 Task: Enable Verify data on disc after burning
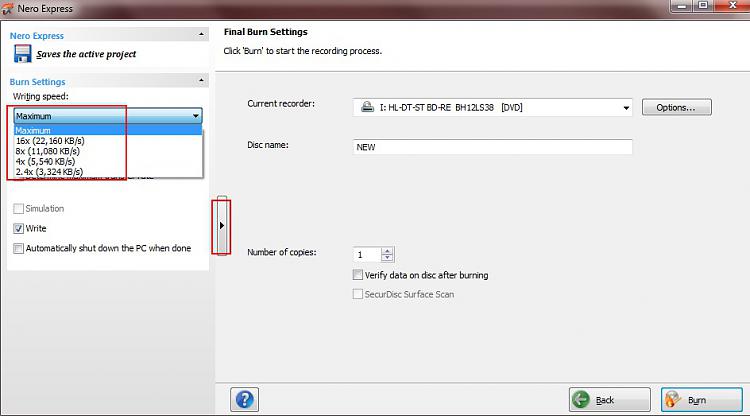[x=358, y=274]
